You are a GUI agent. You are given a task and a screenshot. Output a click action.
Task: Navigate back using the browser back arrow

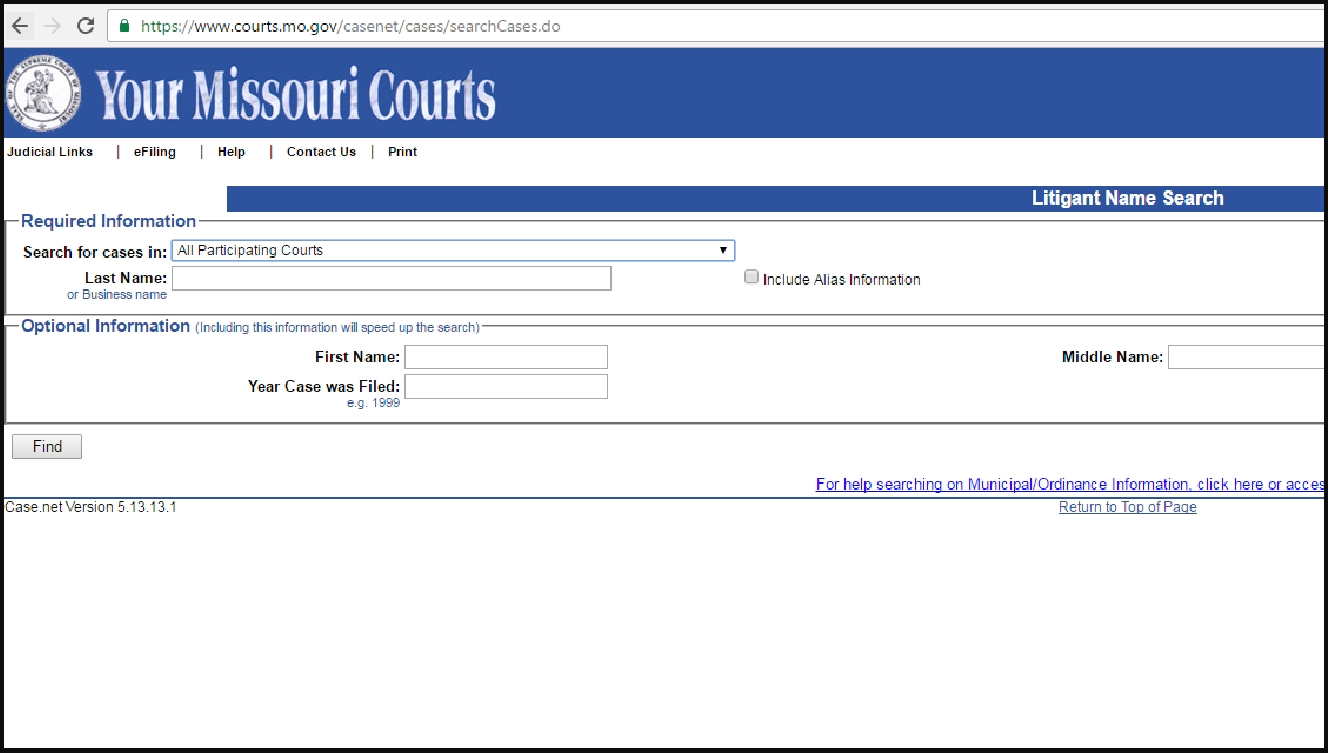(20, 26)
